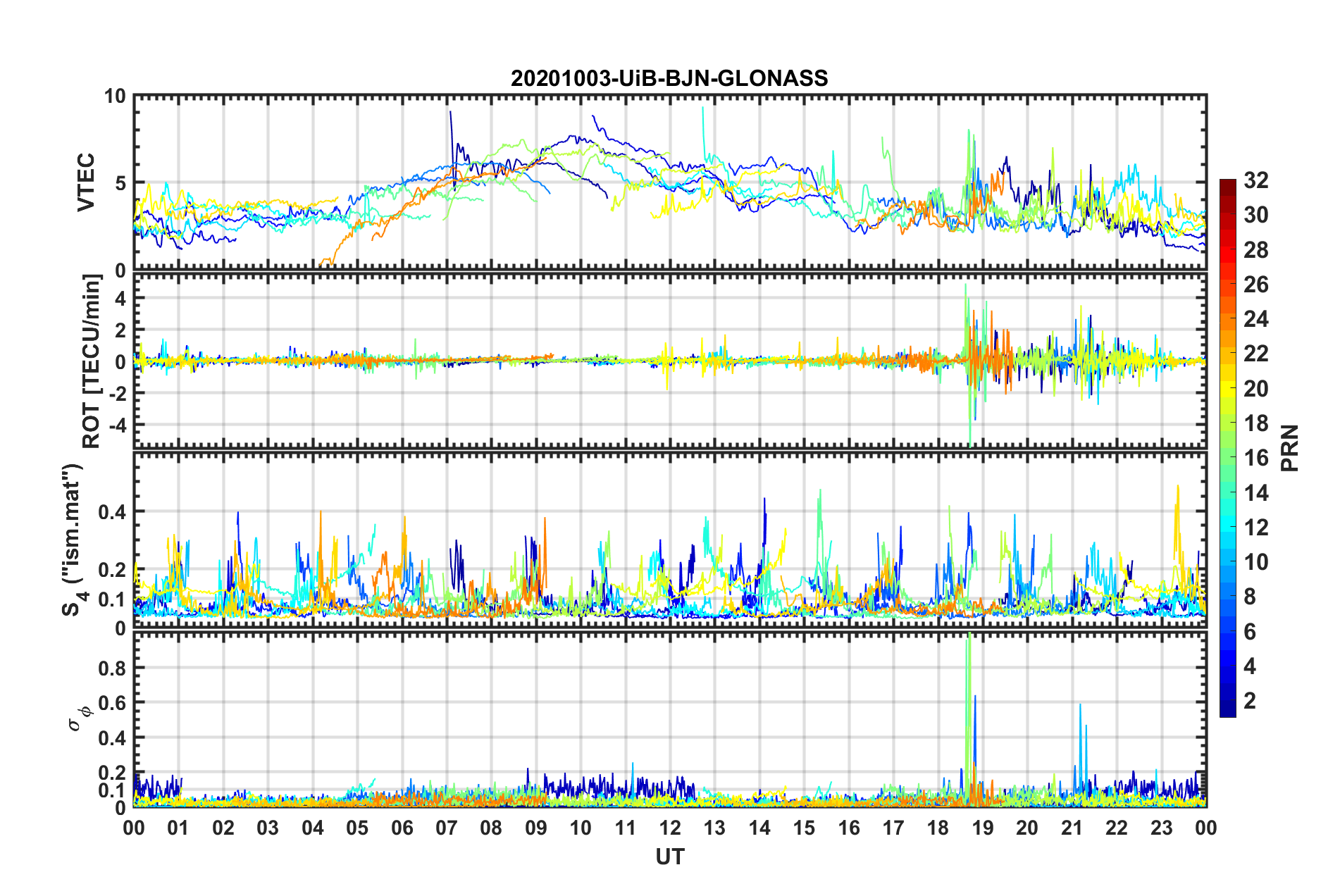Click the VTEC y-axis label
Image resolution: width=1340 pixels, height=896 pixels.
(x=86, y=182)
